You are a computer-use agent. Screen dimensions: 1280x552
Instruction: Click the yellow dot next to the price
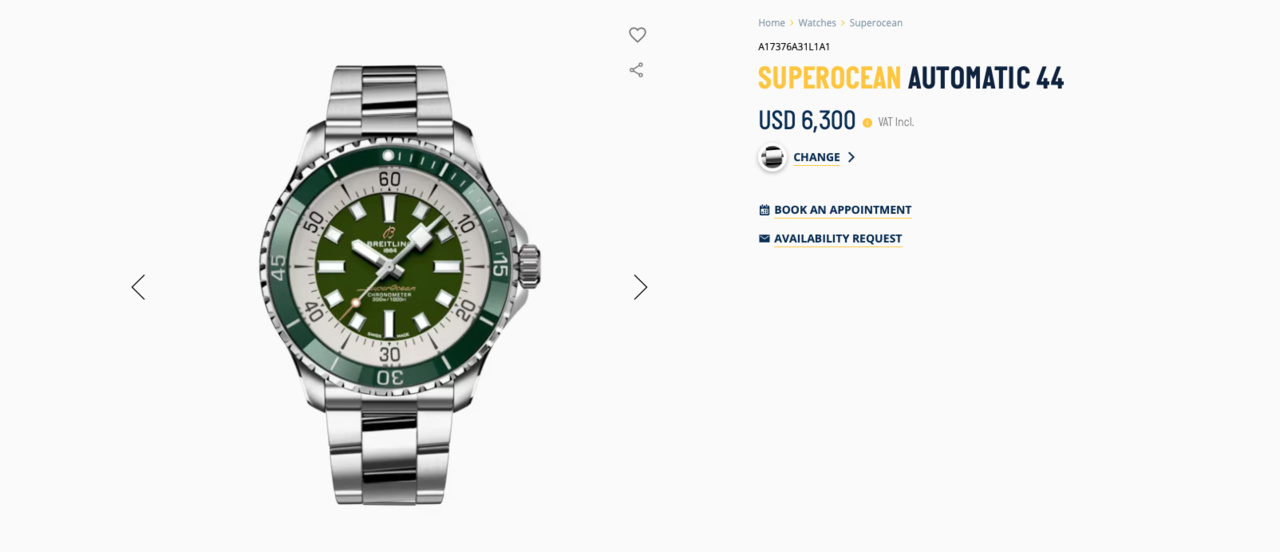pos(867,122)
